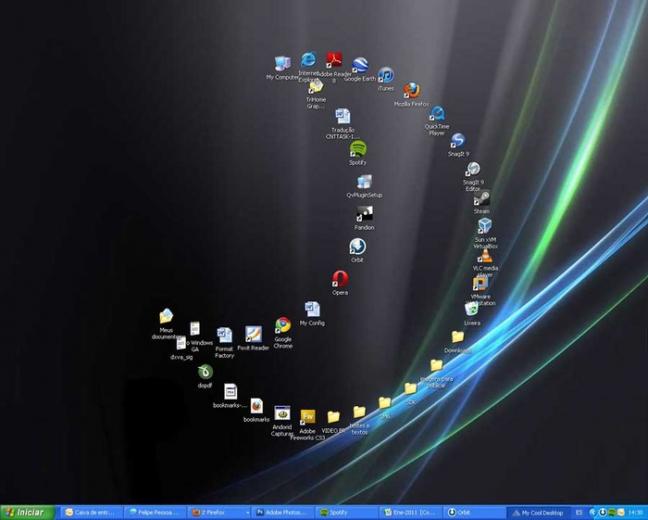This screenshot has height=520, width=648.
Task: Open the Pandion desktop shortcut
Action: tap(364, 214)
